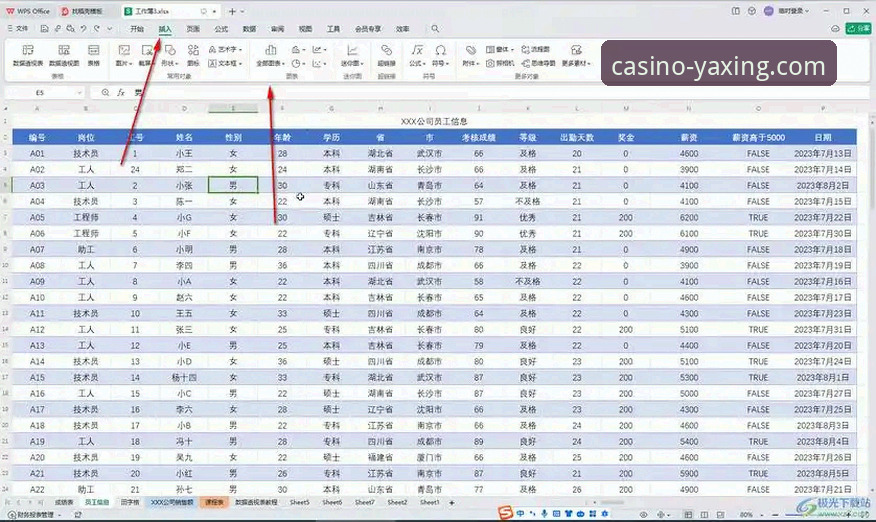
Task: Open All Charts (全部图表) button
Action: click(270, 55)
